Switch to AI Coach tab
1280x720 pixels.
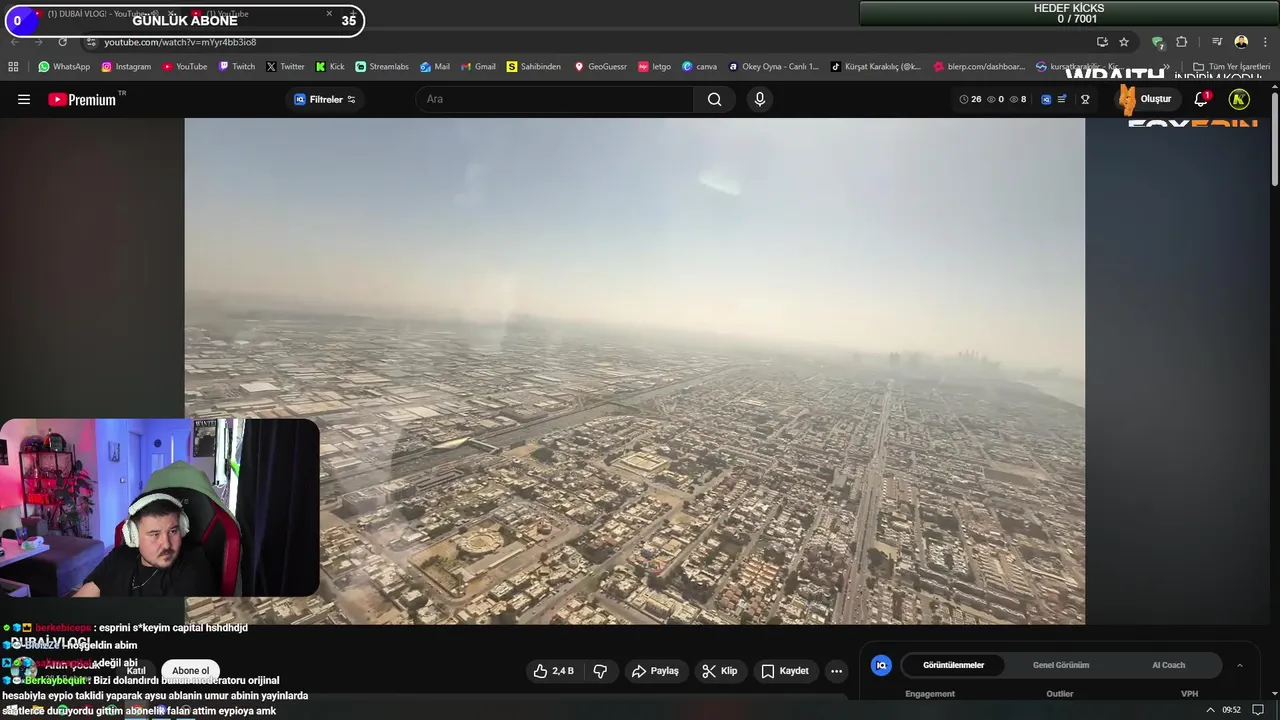tap(1168, 665)
